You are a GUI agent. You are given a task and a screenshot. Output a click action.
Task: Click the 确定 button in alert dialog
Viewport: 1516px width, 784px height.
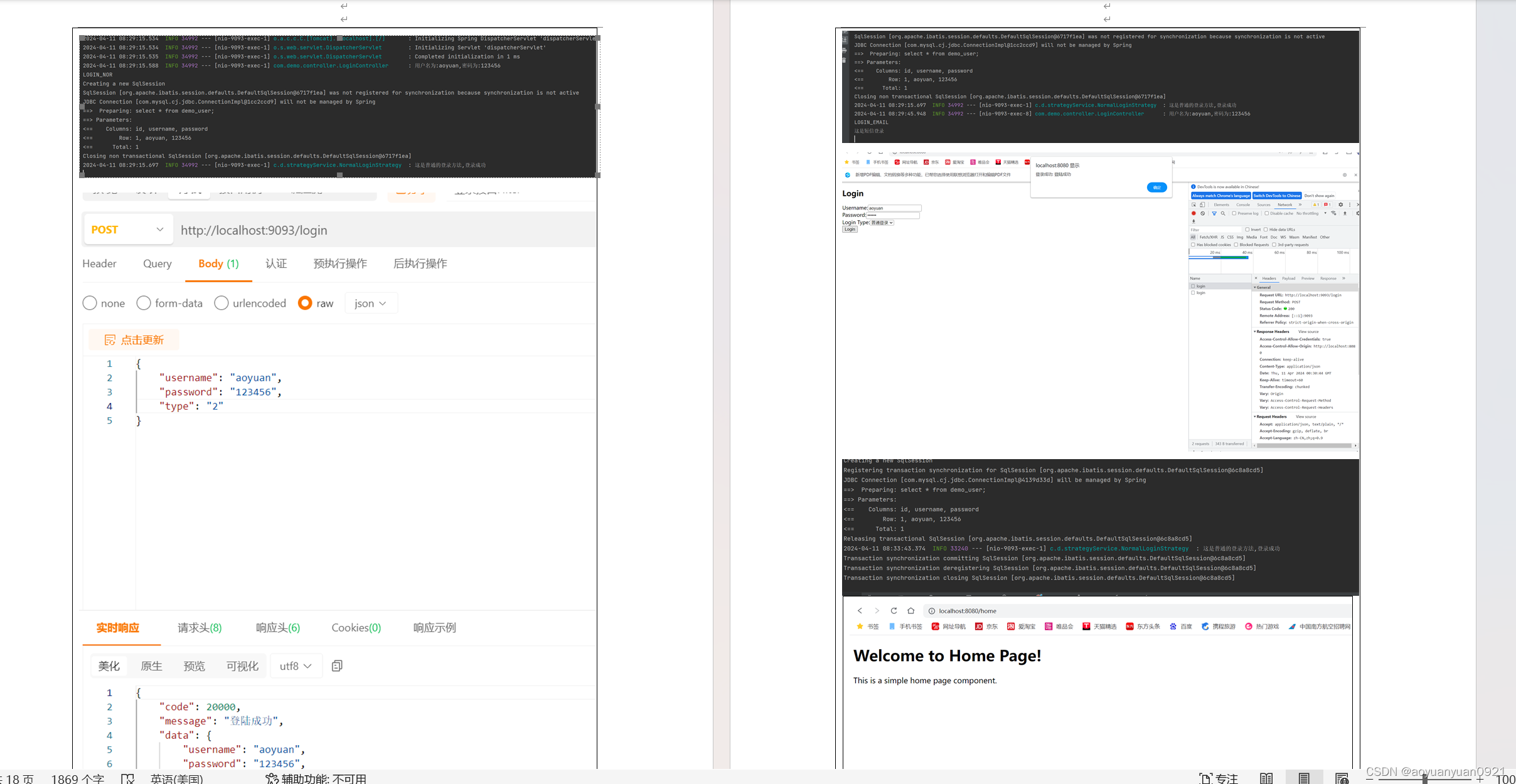1157,188
